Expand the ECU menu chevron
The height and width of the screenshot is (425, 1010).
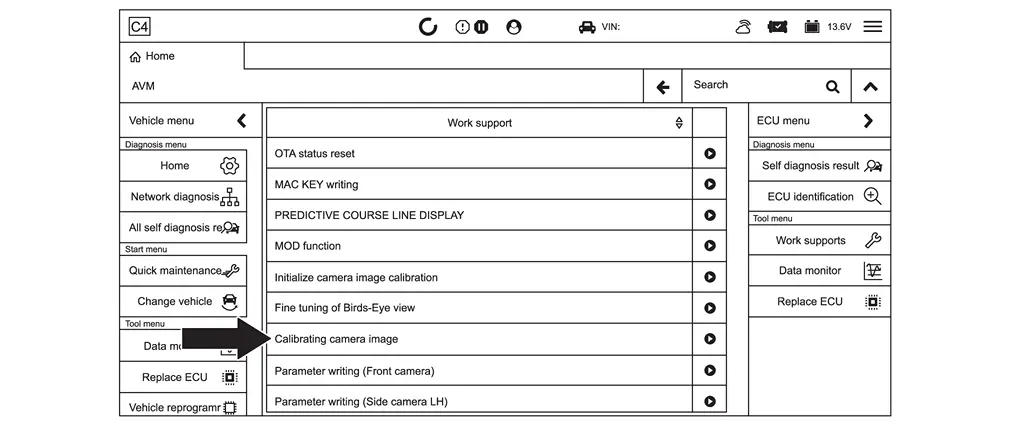[867, 121]
